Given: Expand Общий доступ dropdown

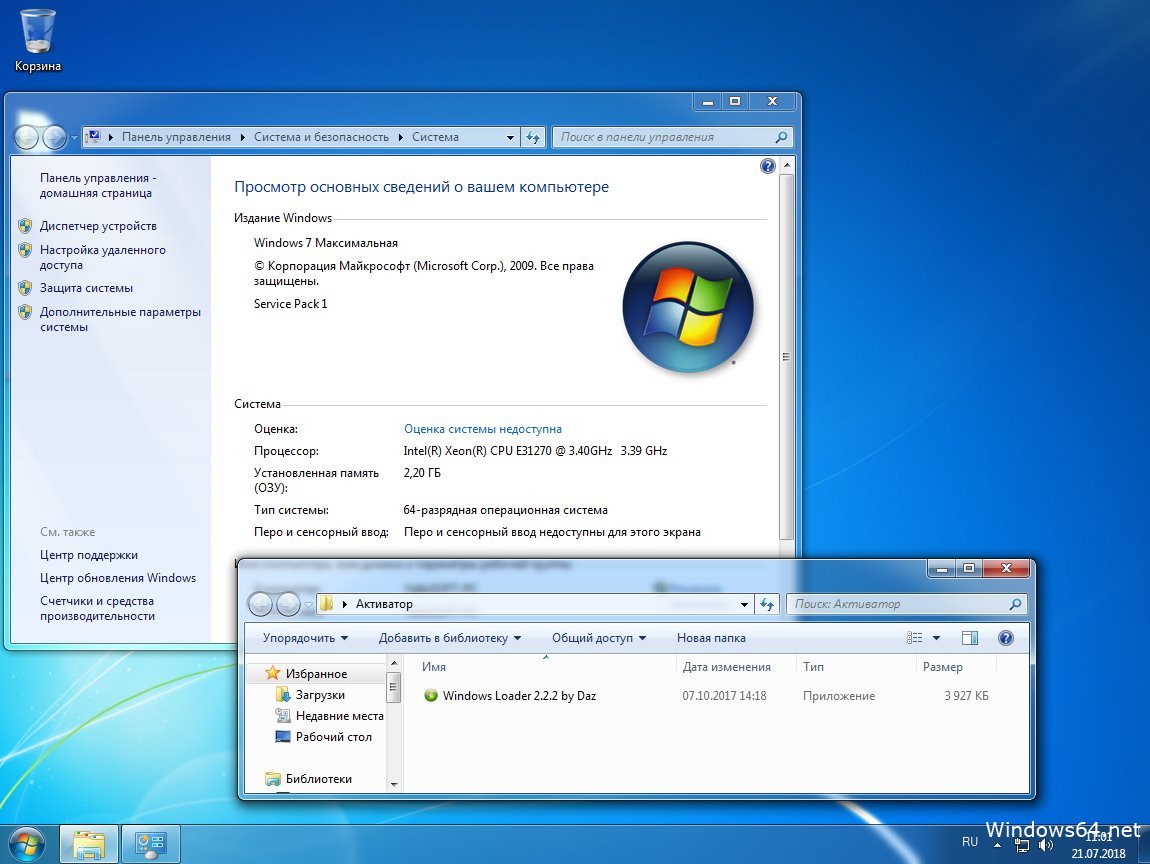Looking at the screenshot, I should pyautogui.click(x=599, y=638).
